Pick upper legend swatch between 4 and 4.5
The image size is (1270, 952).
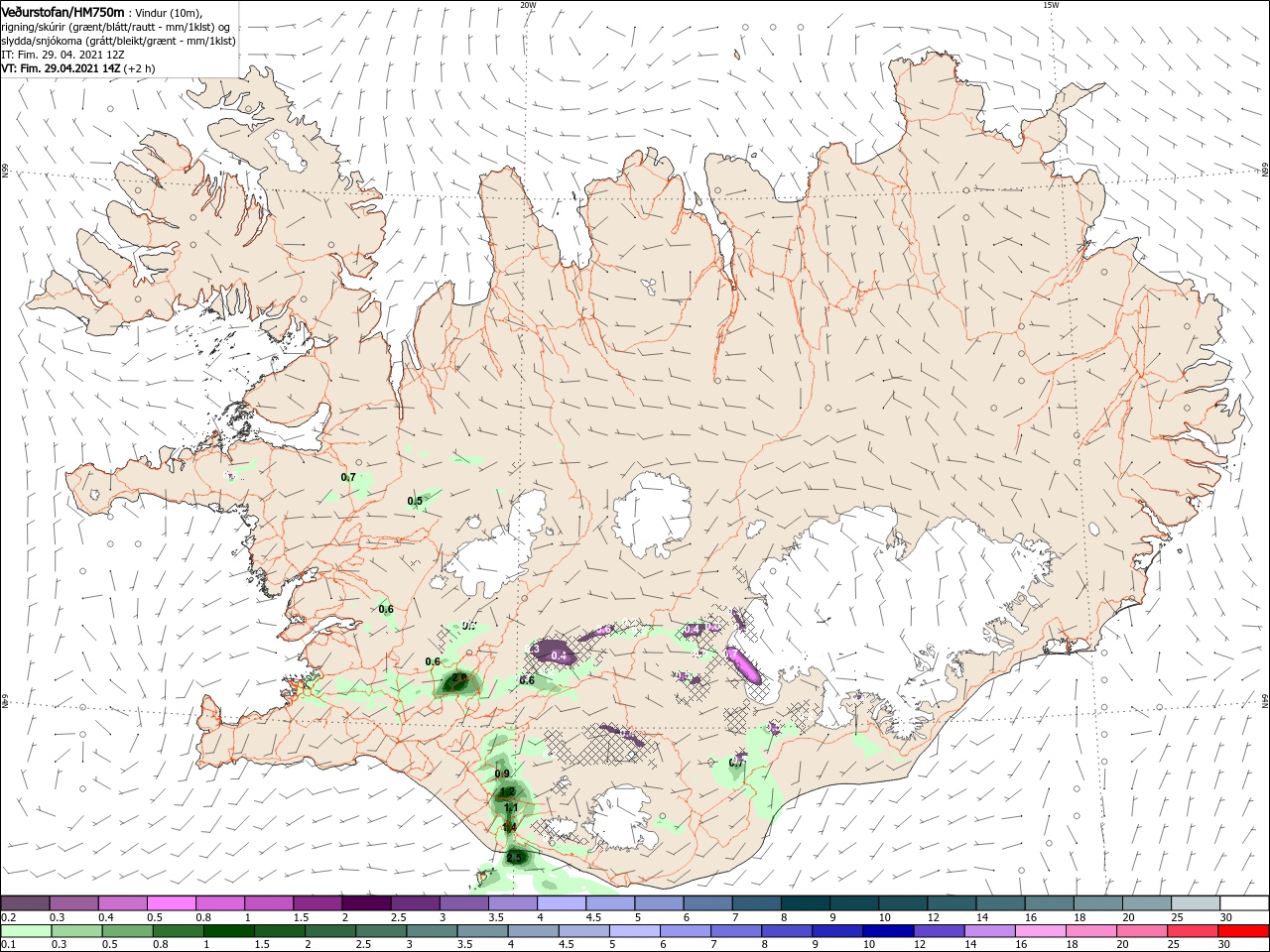point(562,903)
